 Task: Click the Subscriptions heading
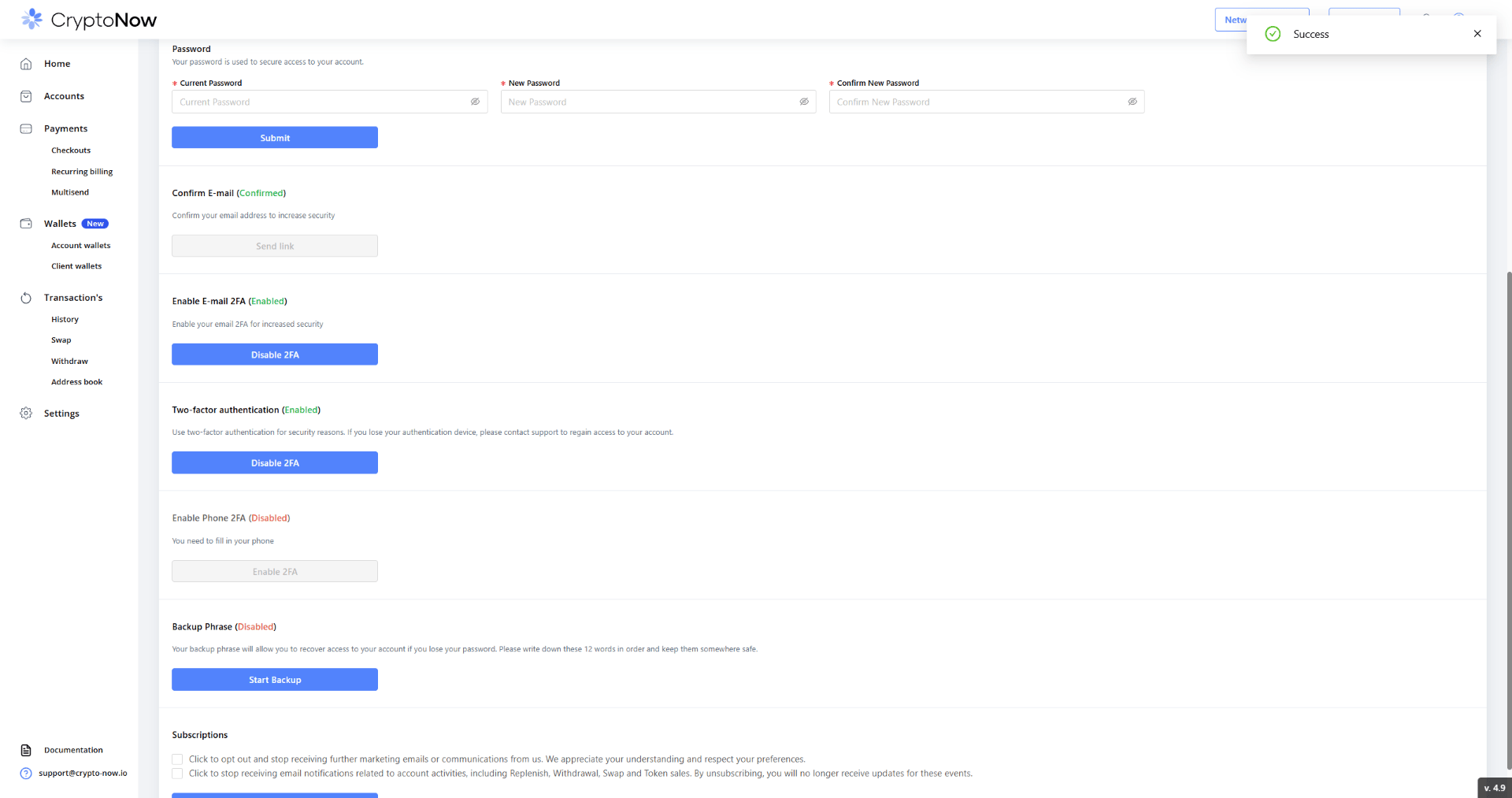click(200, 735)
